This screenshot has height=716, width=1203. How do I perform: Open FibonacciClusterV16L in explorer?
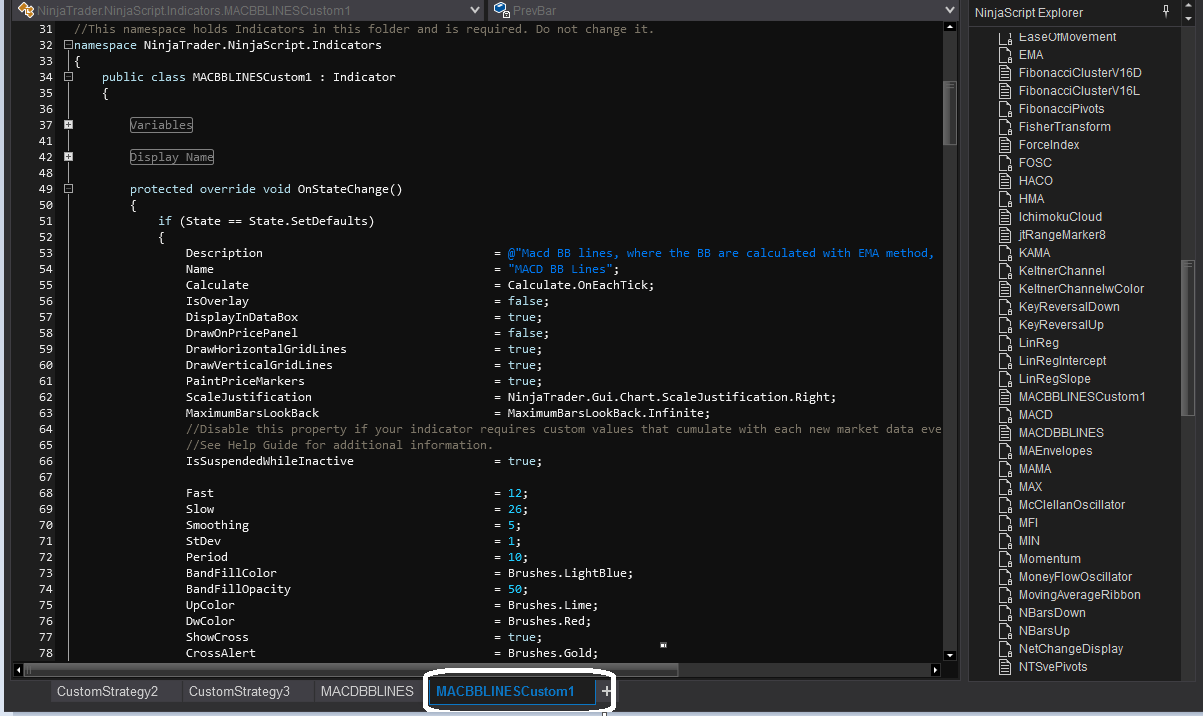(x=1079, y=91)
